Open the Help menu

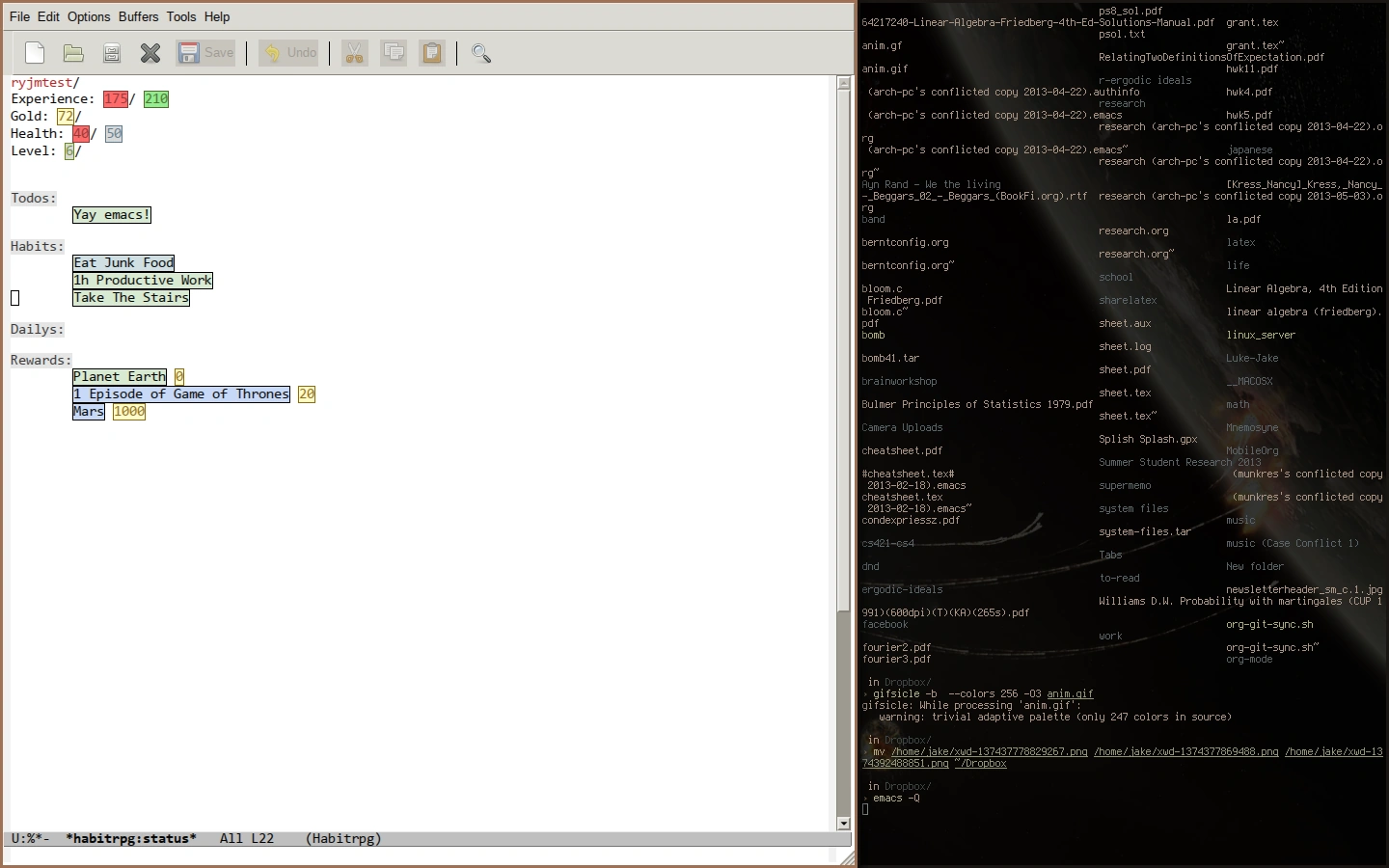point(217,16)
